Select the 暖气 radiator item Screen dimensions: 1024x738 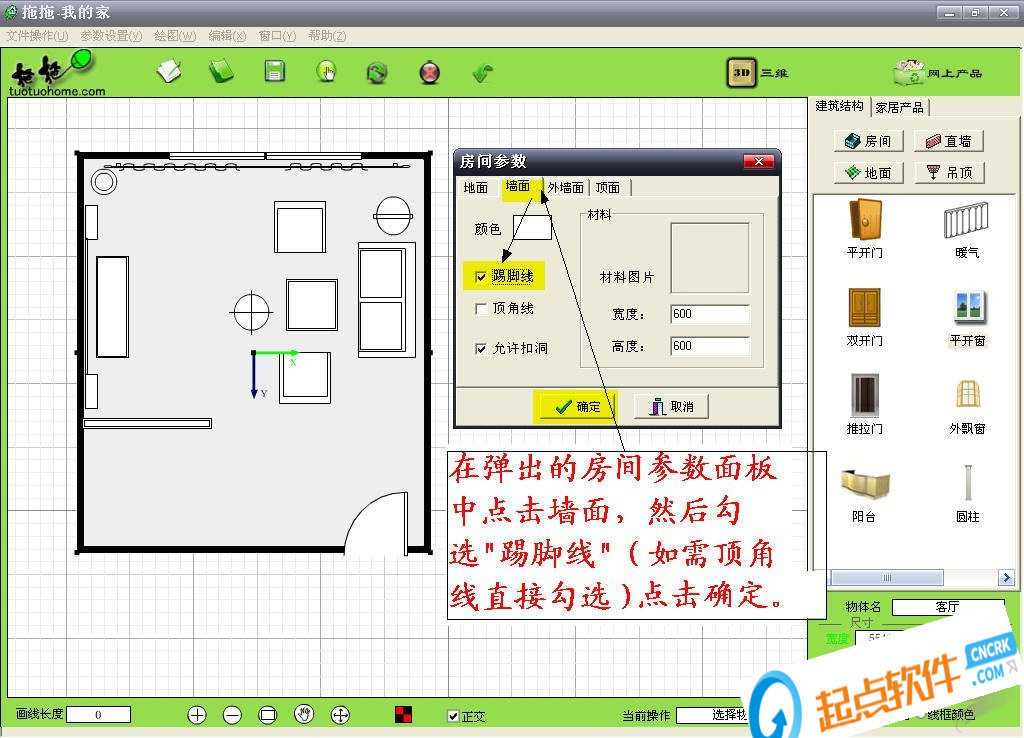click(x=967, y=229)
